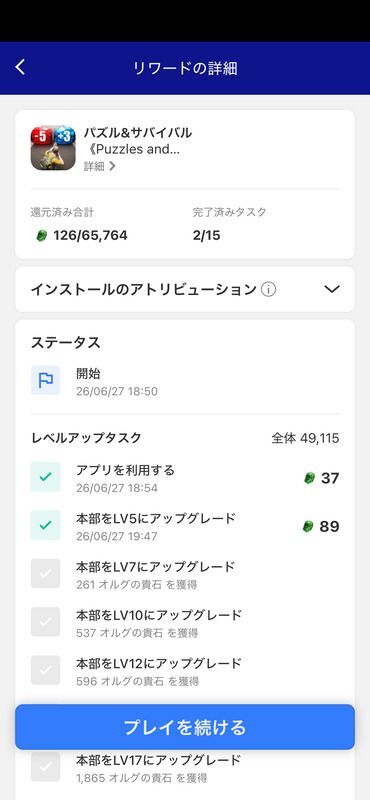Tap the grey checkbox for 本部をLV17 task
The width and height of the screenshot is (370, 800).
coord(45,767)
